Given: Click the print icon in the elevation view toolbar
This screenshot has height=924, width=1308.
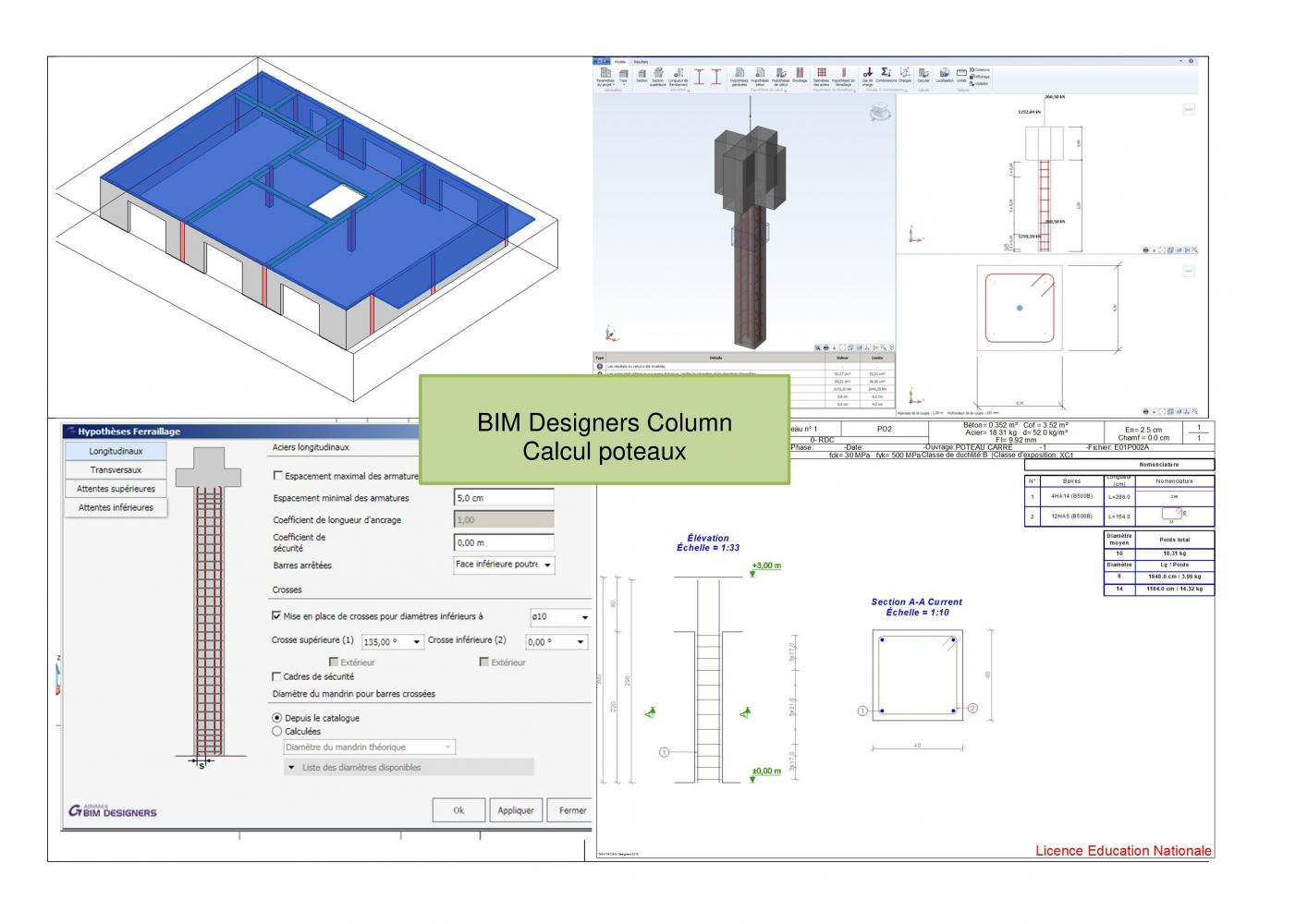Looking at the screenshot, I should (x=1145, y=249).
